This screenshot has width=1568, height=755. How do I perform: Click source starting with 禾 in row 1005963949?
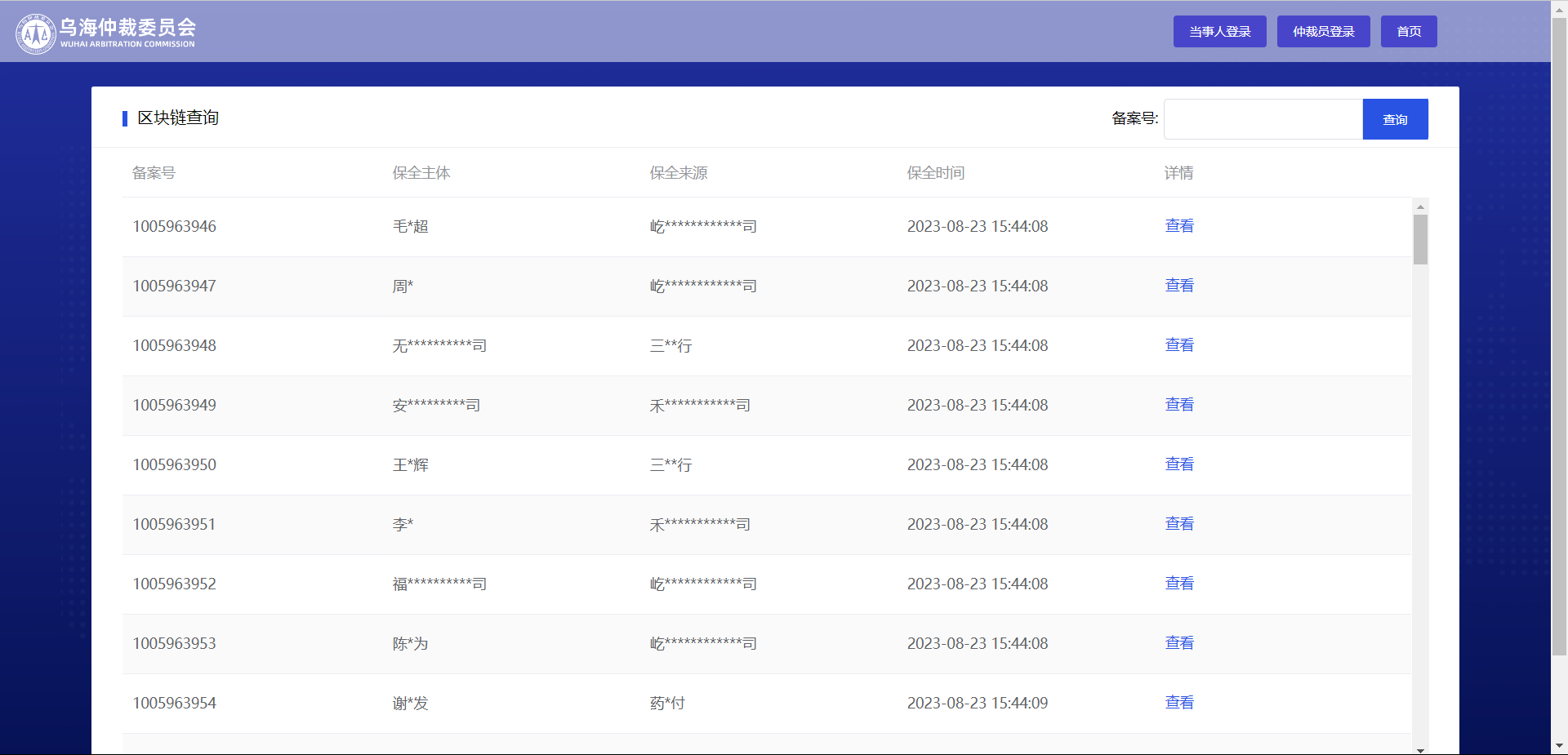click(700, 405)
